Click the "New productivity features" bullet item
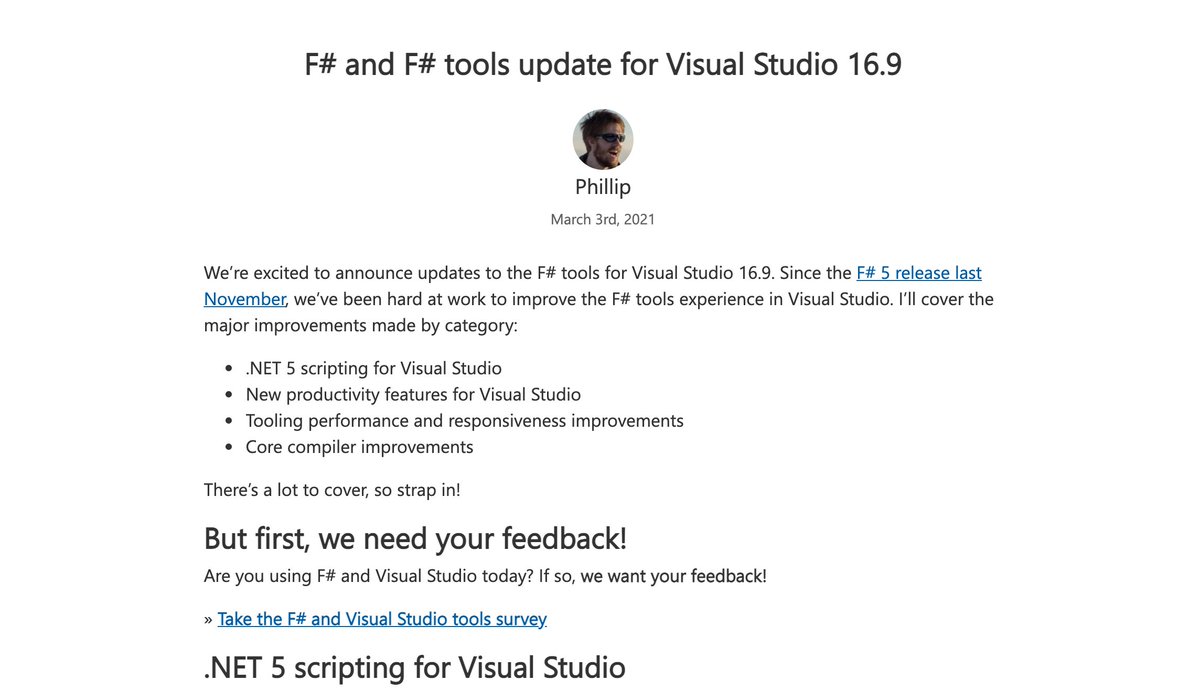The image size is (1200, 691). pyautogui.click(x=413, y=394)
